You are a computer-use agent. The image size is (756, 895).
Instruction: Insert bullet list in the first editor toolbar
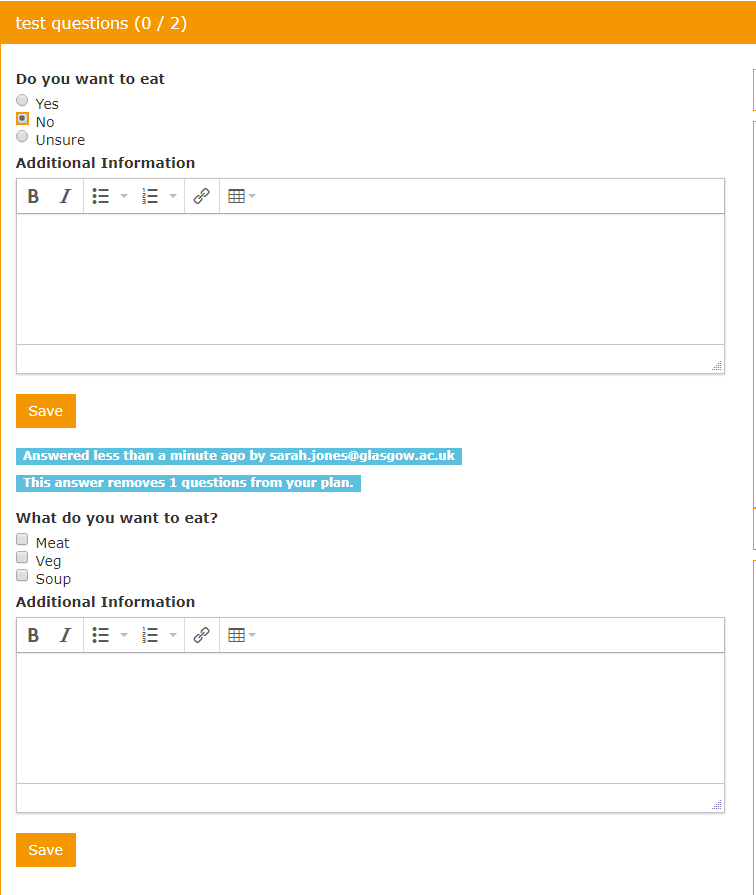(x=101, y=196)
